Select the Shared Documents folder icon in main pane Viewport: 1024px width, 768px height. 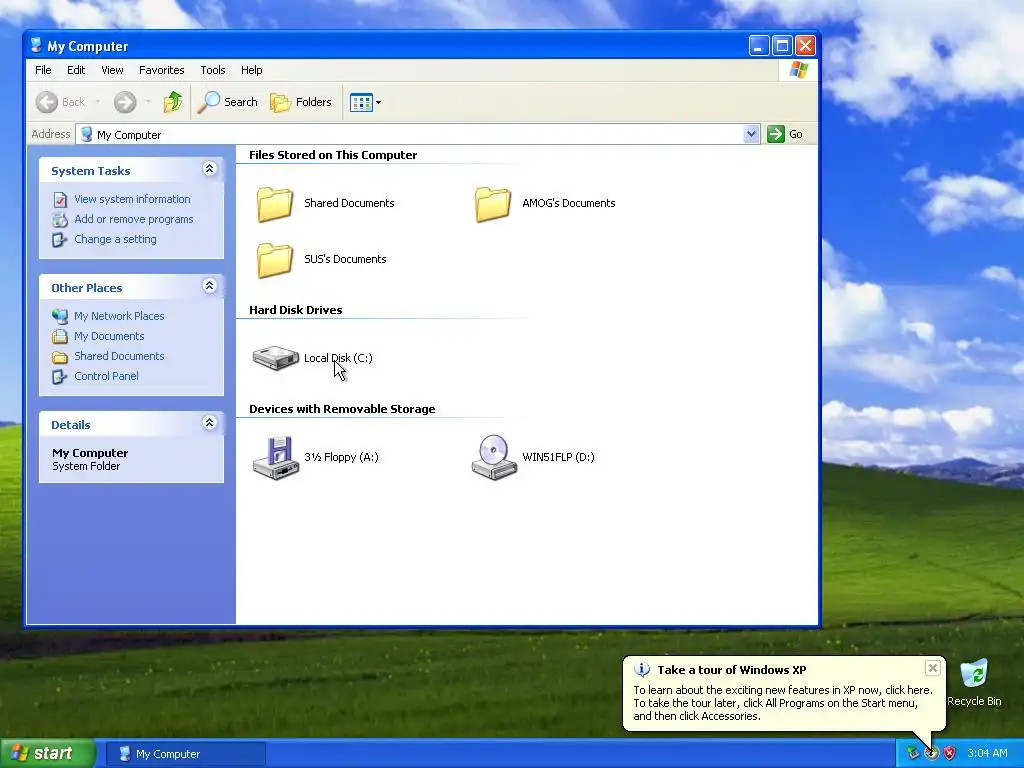tap(274, 204)
